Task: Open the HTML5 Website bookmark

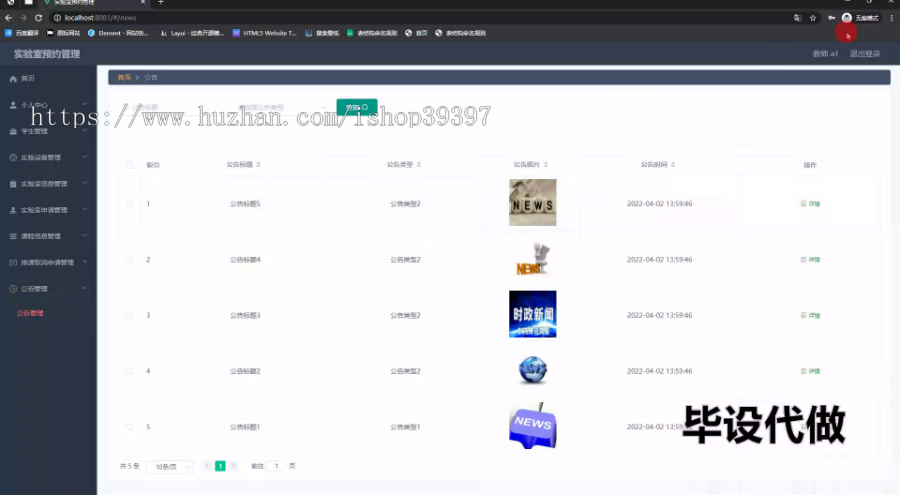Action: (264, 33)
